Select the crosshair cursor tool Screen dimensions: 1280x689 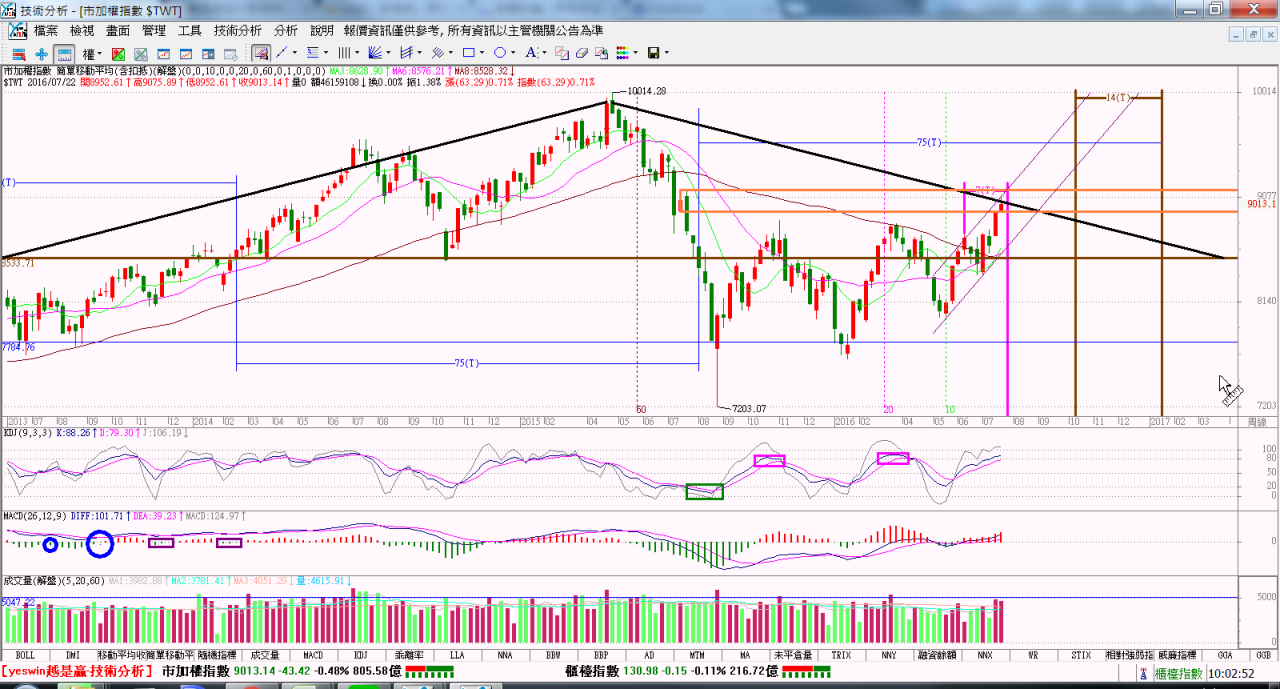click(41, 53)
